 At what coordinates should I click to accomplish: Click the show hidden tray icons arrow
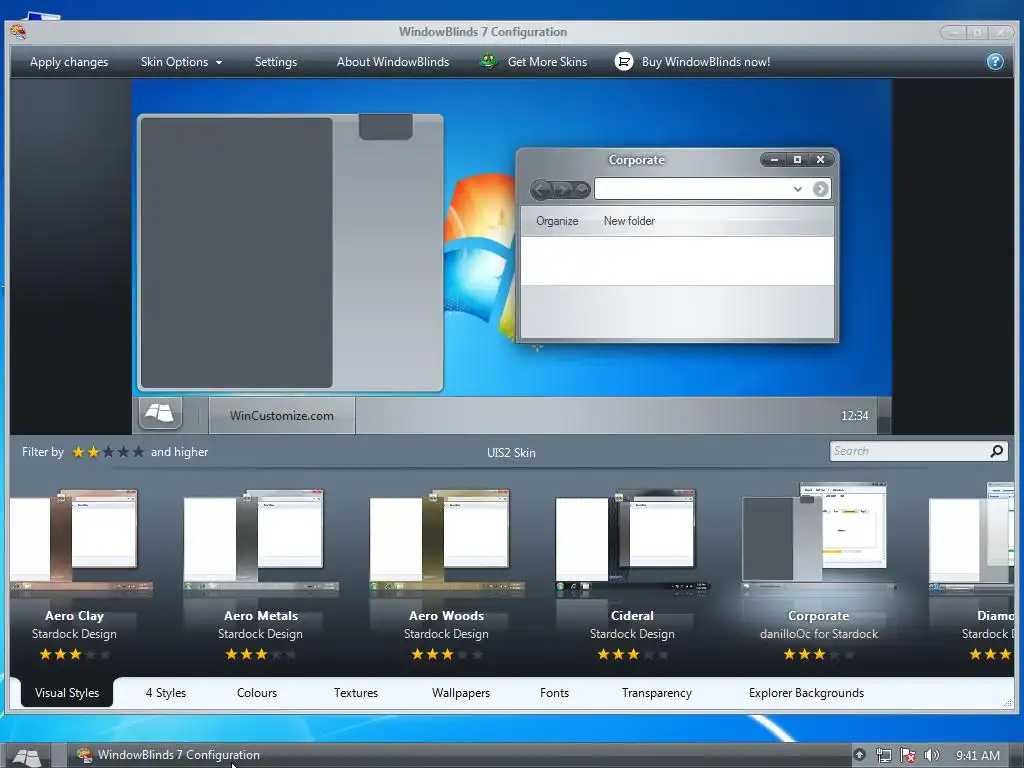pyautogui.click(x=859, y=755)
